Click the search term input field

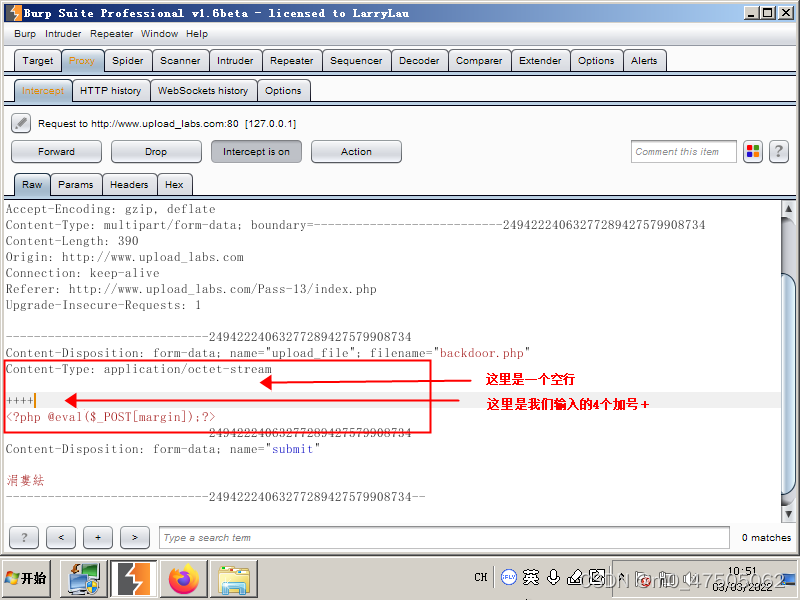pos(444,537)
